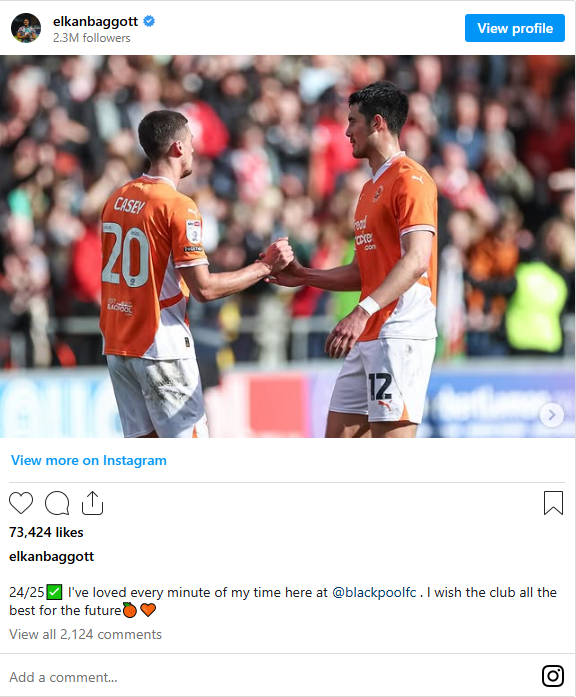Click the orange heart emoji in caption
The image size is (576, 697).
pos(148,610)
